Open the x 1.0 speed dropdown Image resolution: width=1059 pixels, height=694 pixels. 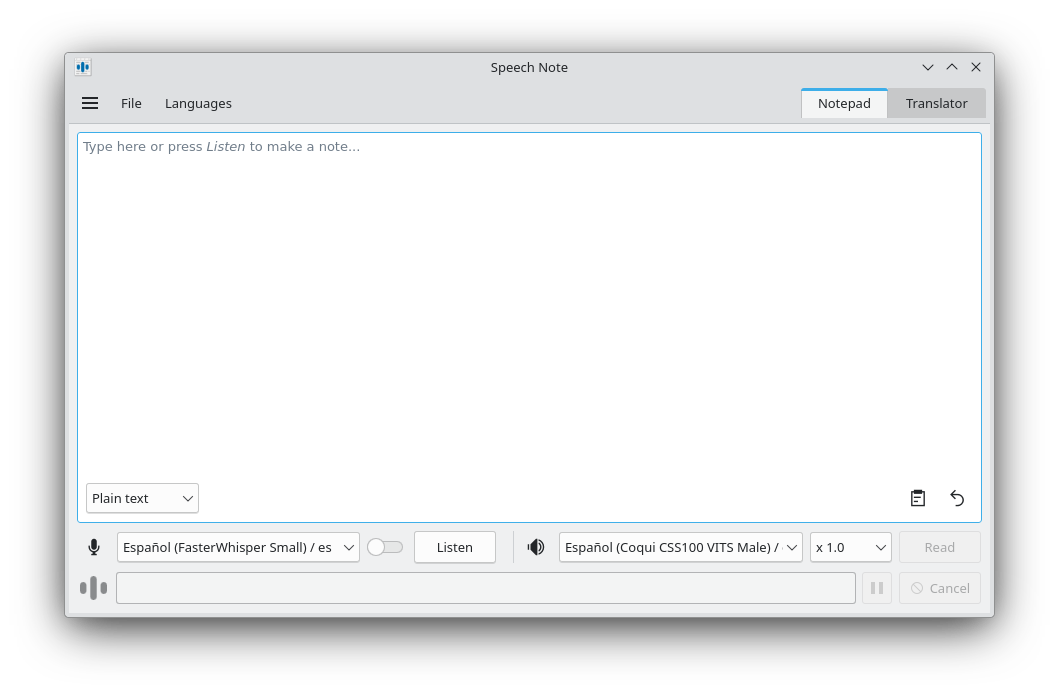[x=850, y=547]
